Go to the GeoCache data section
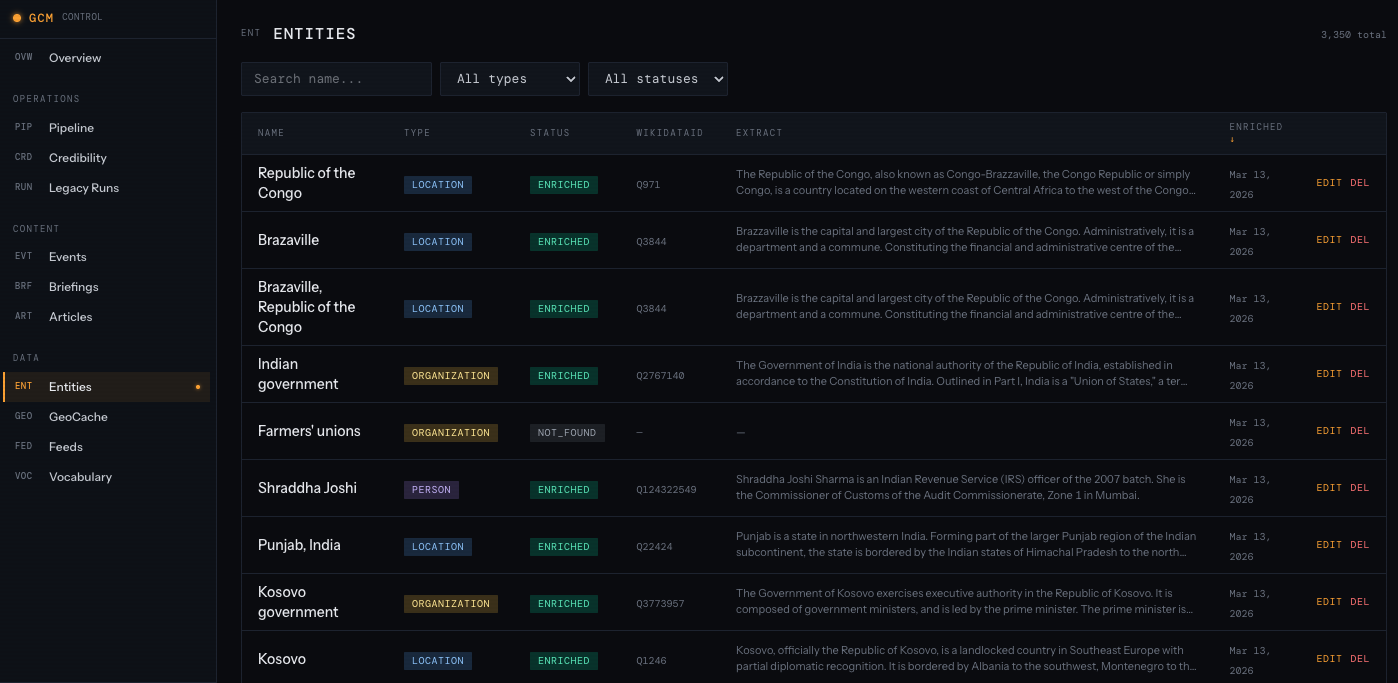Image resolution: width=1398 pixels, height=683 pixels. (77, 416)
